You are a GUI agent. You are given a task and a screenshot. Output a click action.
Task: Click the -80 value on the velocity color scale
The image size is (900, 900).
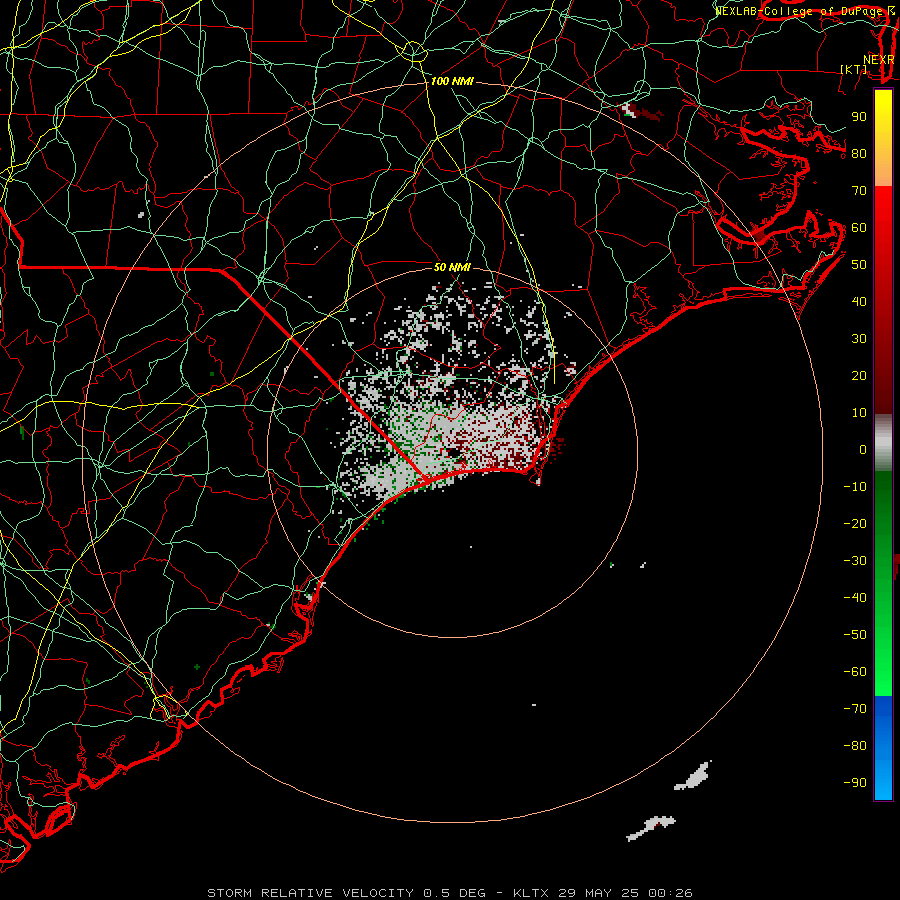click(x=855, y=746)
